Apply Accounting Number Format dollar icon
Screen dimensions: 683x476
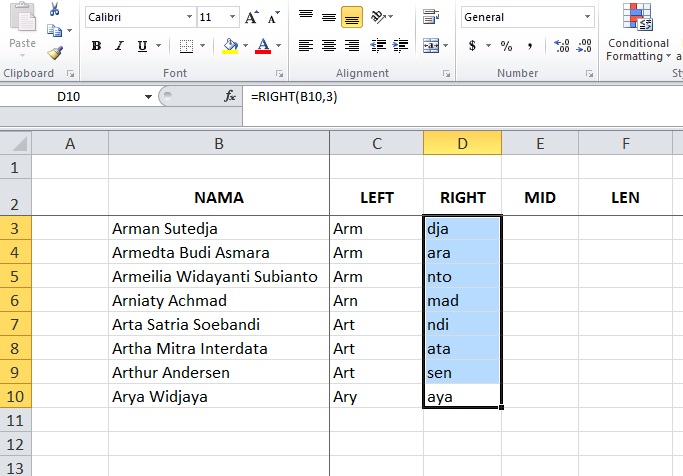click(x=473, y=46)
